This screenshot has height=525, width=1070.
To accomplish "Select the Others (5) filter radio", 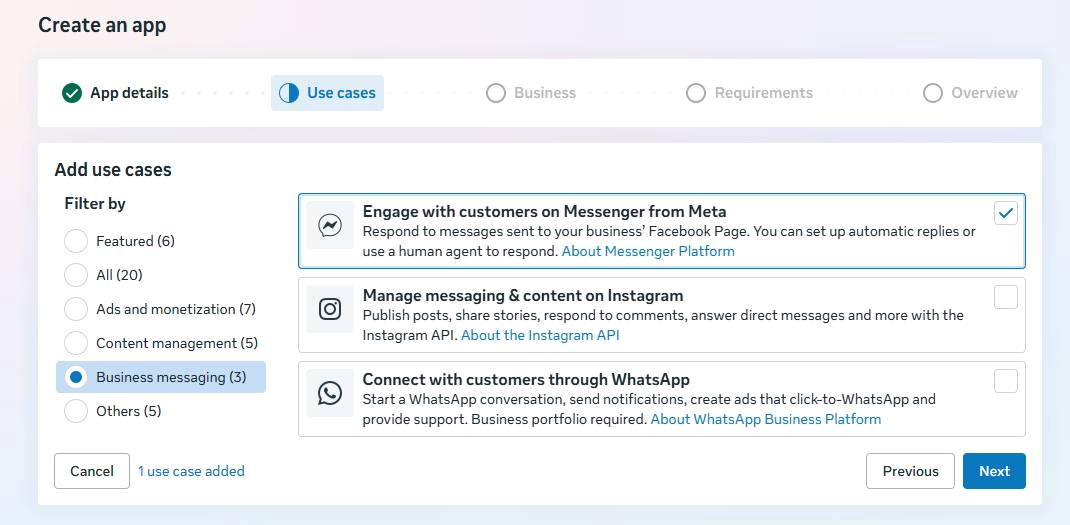I will coord(76,411).
